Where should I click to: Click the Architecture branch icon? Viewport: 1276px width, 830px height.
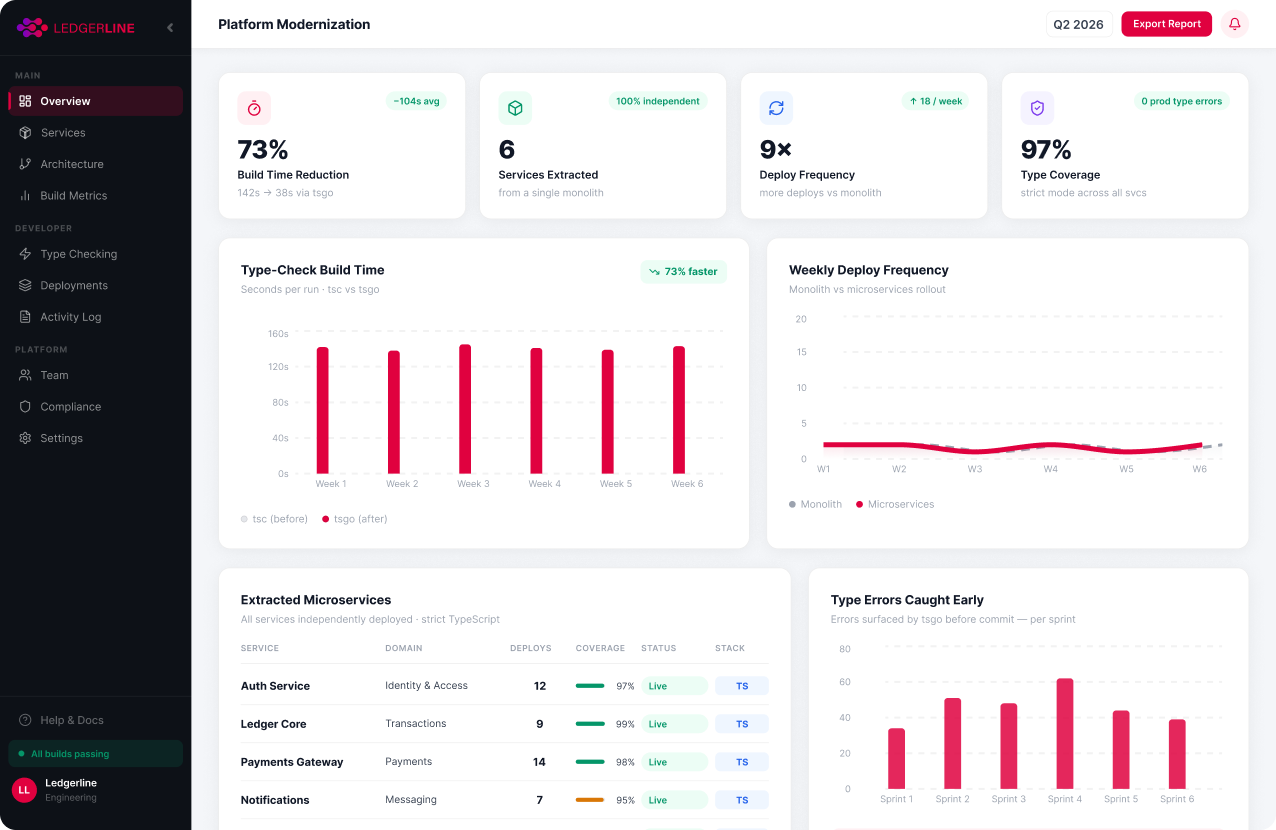[x=25, y=164]
